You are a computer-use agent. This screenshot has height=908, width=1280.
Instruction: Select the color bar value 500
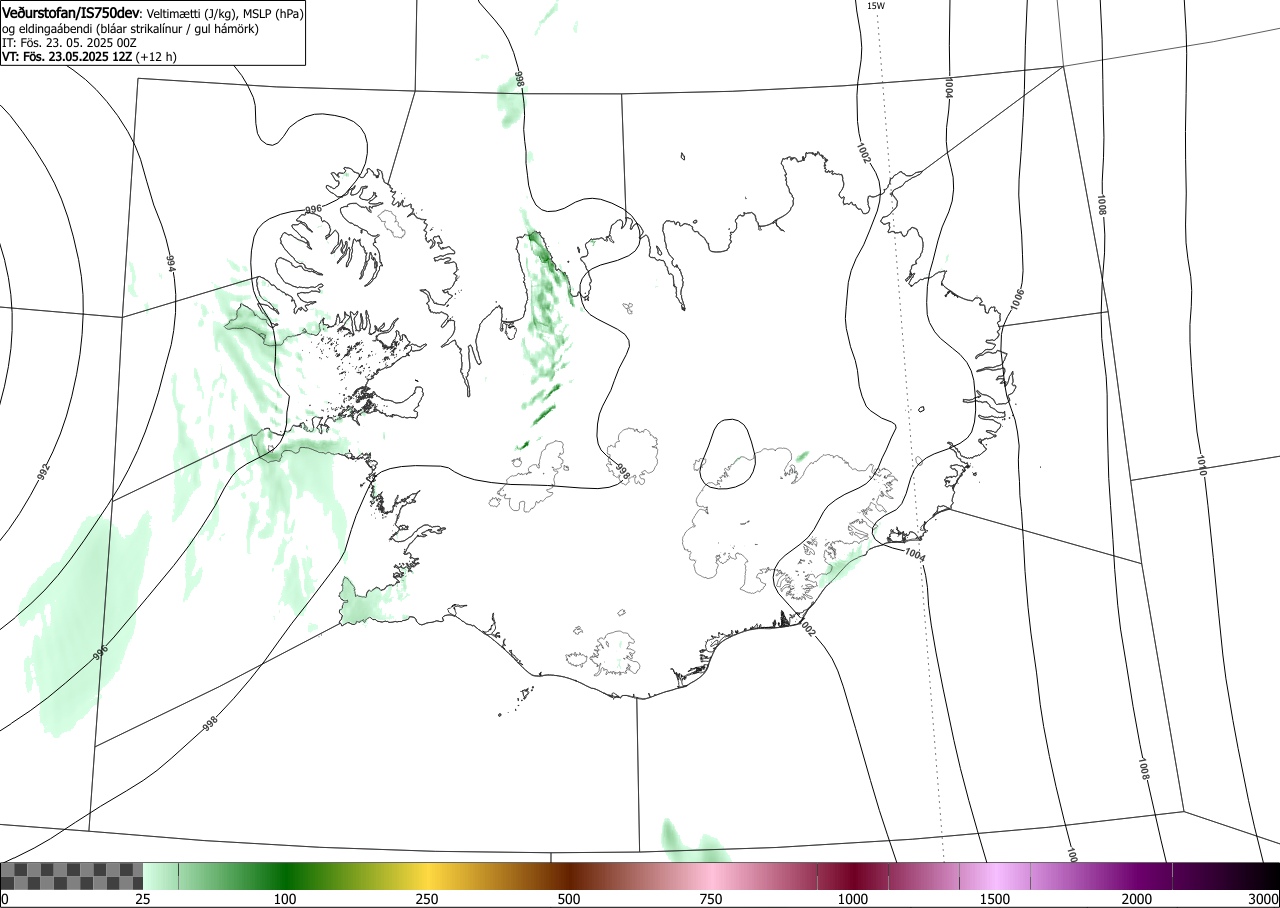[569, 900]
